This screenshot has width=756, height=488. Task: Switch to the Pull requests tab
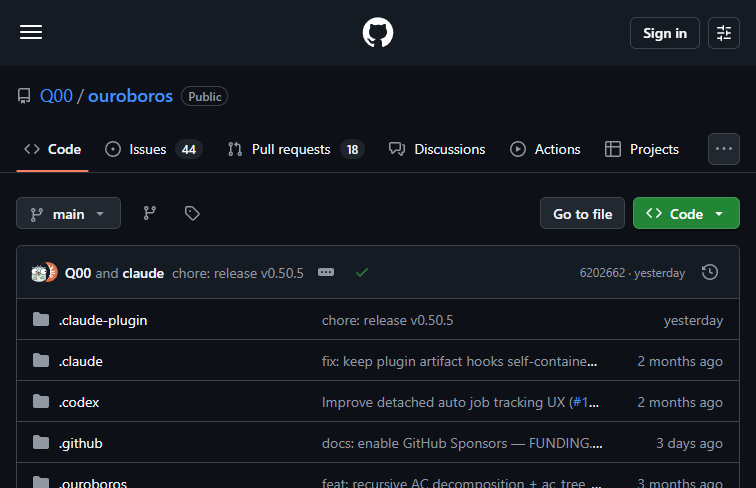[x=296, y=149]
